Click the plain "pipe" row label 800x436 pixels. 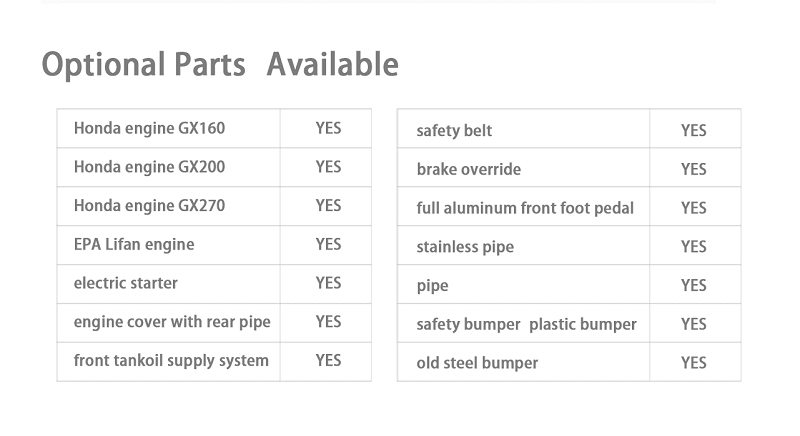432,286
